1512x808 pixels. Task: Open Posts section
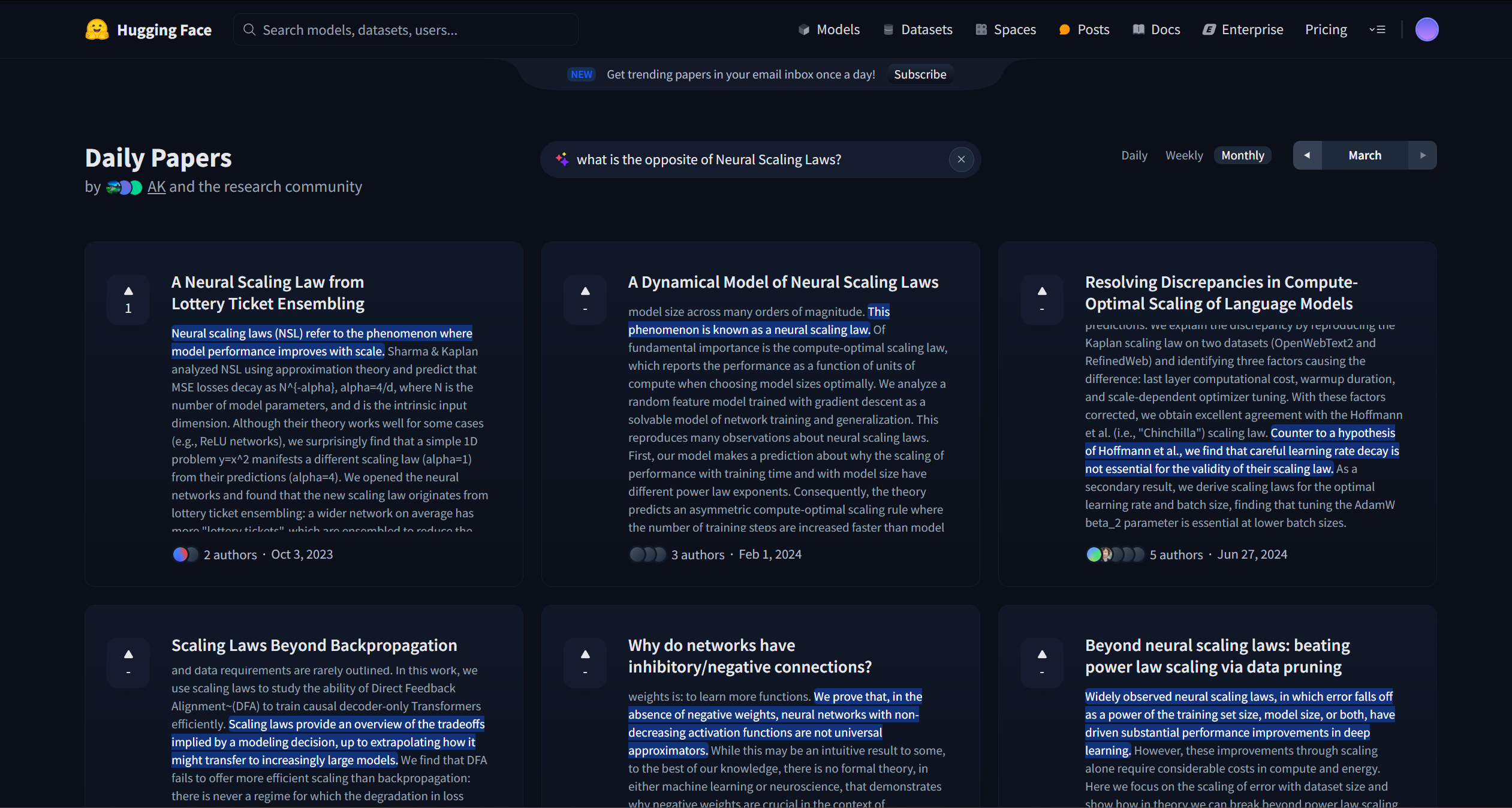(1085, 29)
